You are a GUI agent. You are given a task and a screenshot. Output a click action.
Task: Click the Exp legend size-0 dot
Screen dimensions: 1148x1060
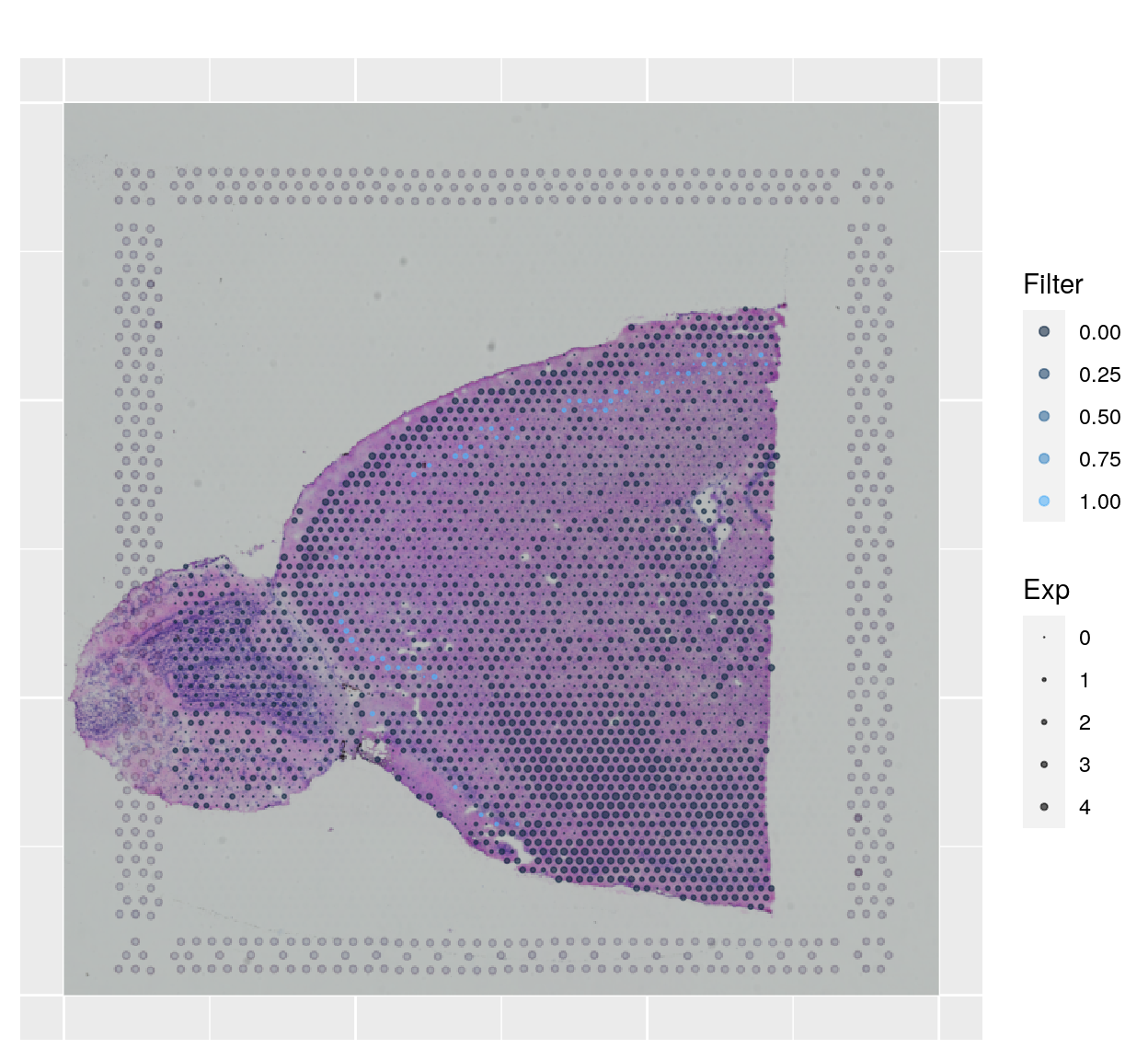point(1044,637)
